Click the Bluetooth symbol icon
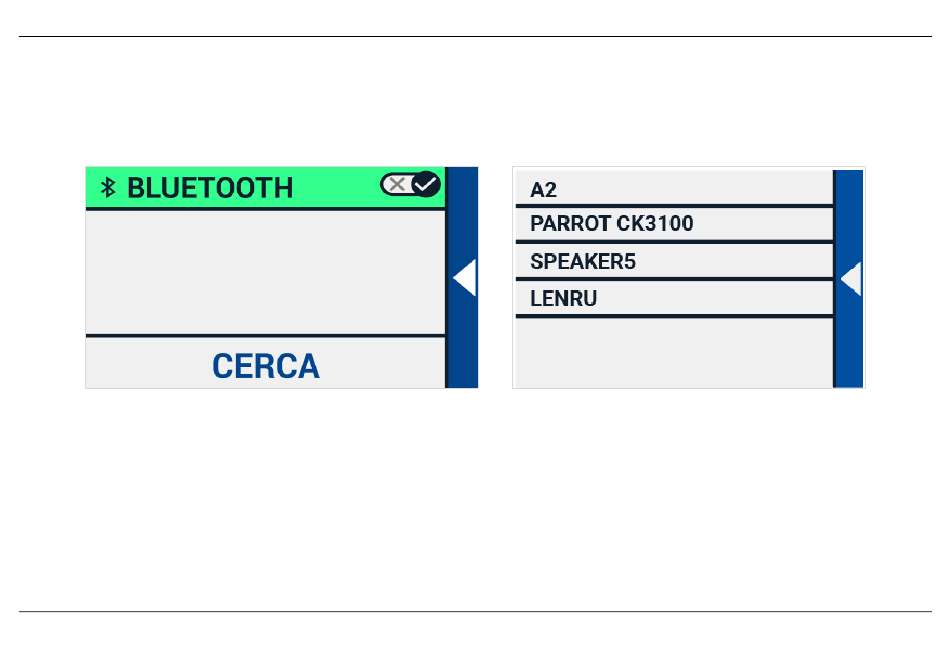Image resolution: width=950 pixels, height=646 pixels. [x=110, y=187]
